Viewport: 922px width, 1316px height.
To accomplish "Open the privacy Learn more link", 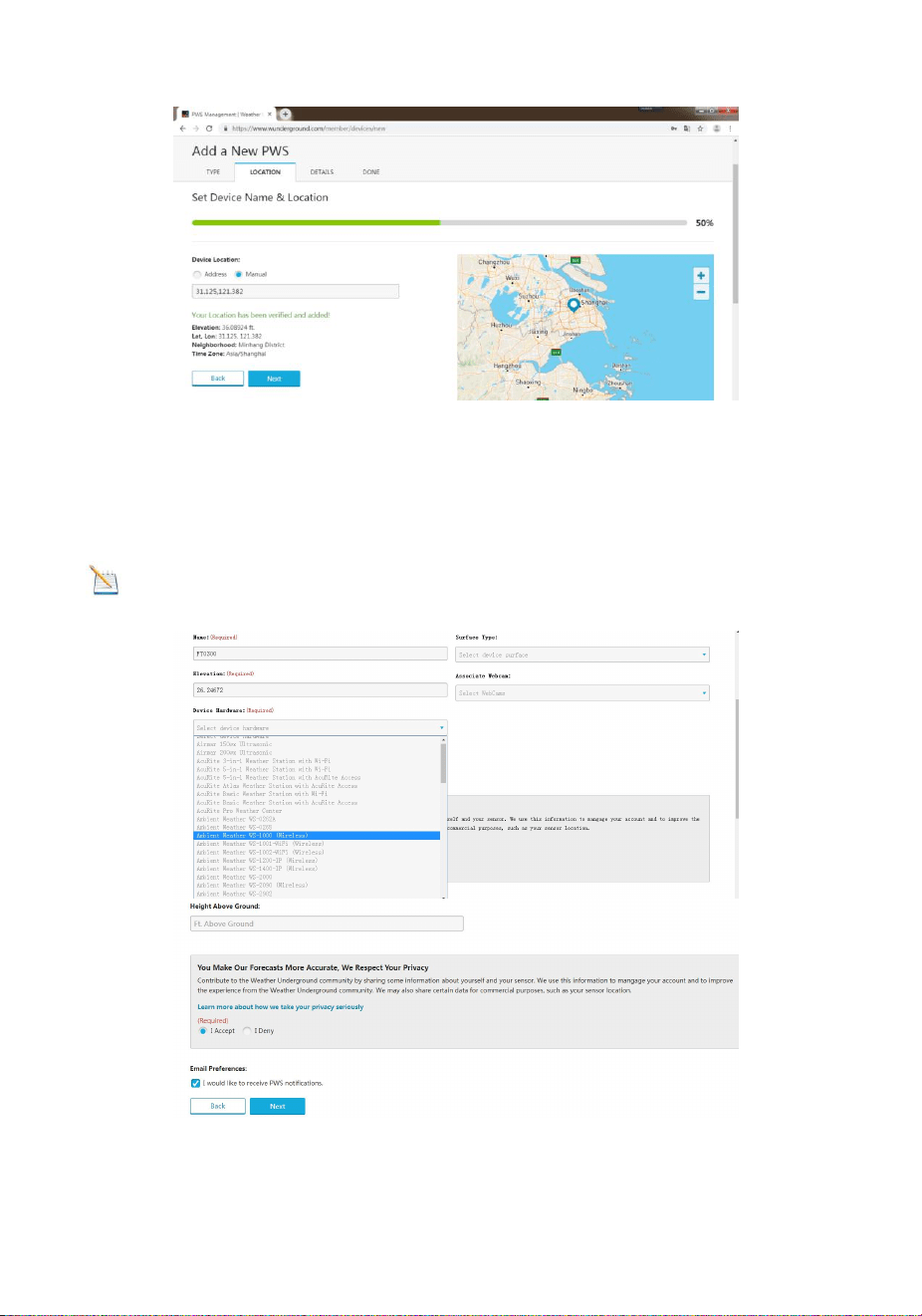I will (x=280, y=1007).
